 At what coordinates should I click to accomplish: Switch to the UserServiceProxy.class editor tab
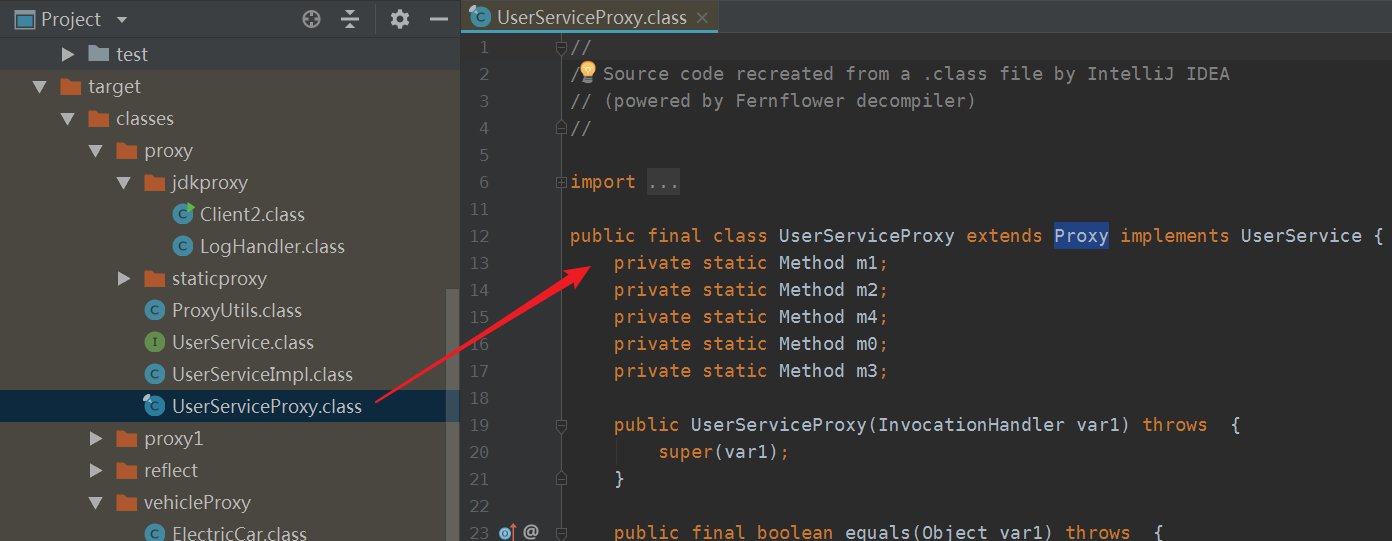[x=591, y=17]
